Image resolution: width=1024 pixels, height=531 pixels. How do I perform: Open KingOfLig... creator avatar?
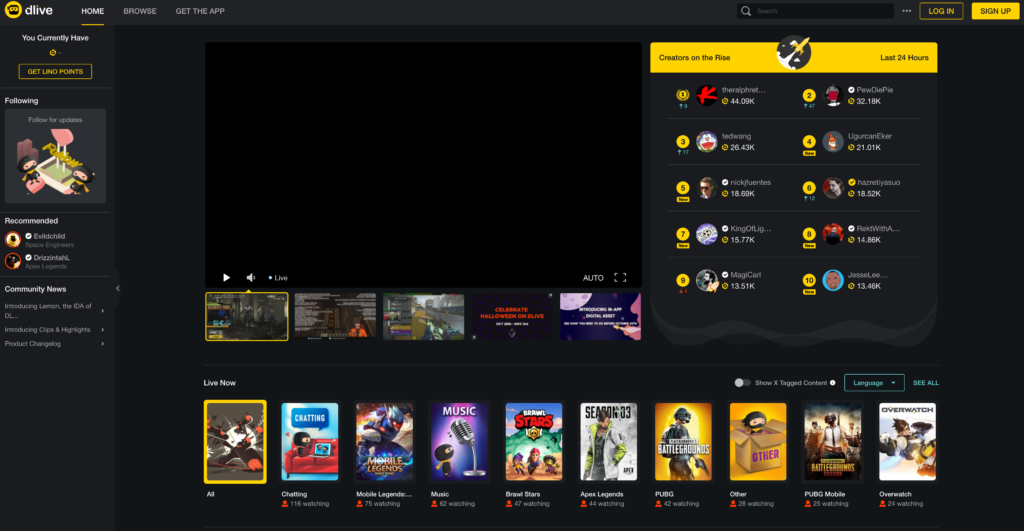tap(707, 234)
